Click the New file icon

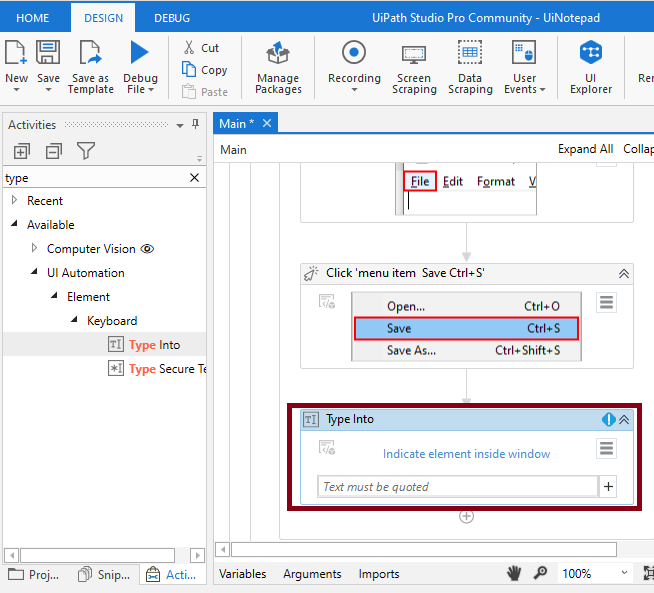click(x=16, y=53)
